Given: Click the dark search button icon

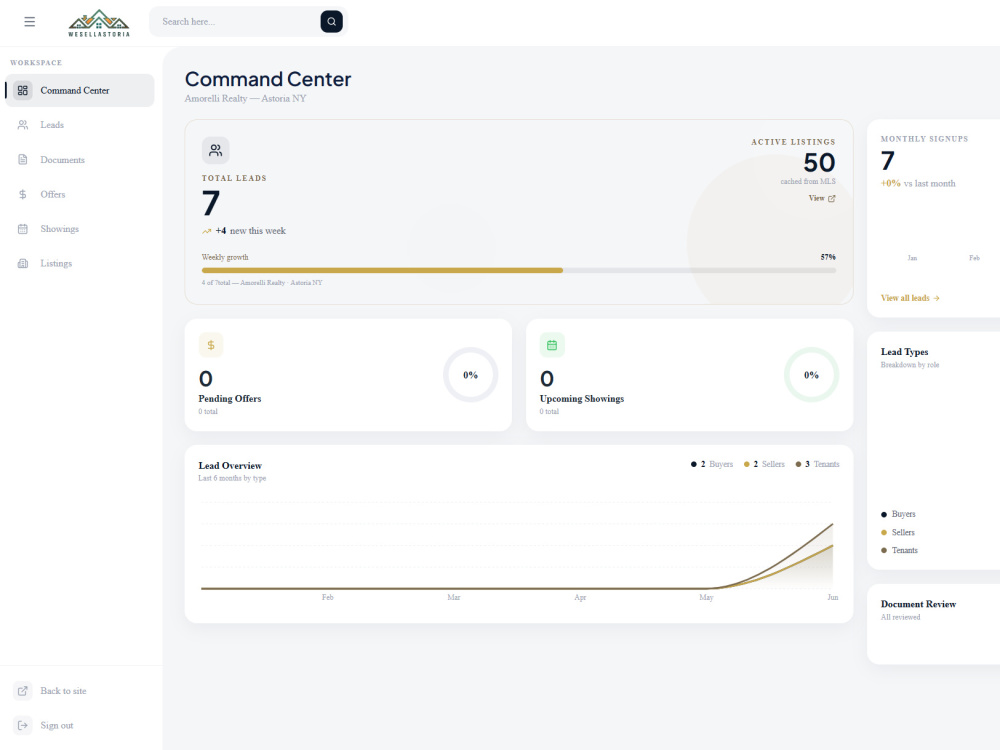Looking at the screenshot, I should (331, 22).
